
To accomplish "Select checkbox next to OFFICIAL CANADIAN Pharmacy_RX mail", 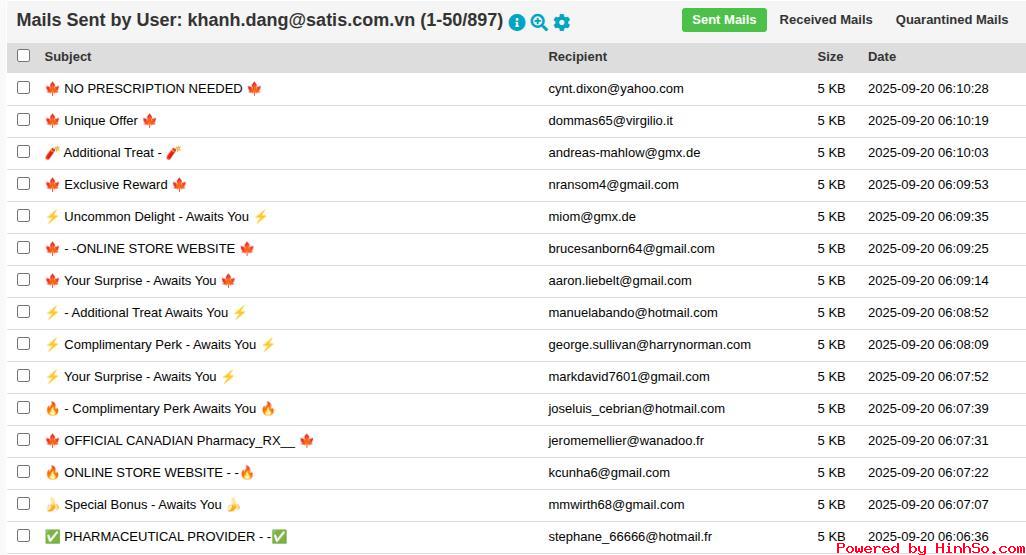I will pos(24,440).
